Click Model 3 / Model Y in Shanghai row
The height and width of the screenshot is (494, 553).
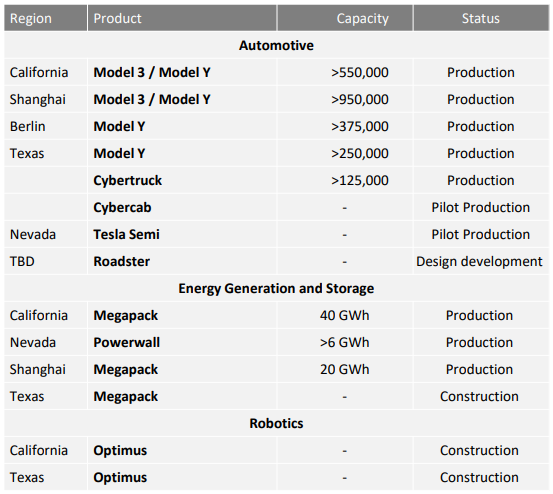coord(152,99)
